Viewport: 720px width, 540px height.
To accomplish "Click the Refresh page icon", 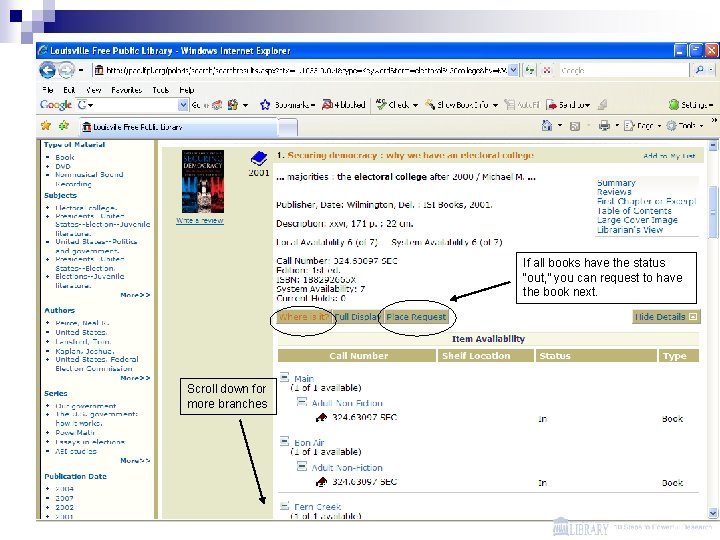I will 530,70.
